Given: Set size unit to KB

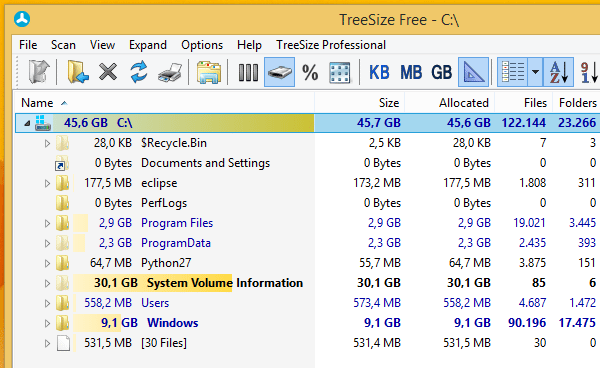Looking at the screenshot, I should click(379, 72).
